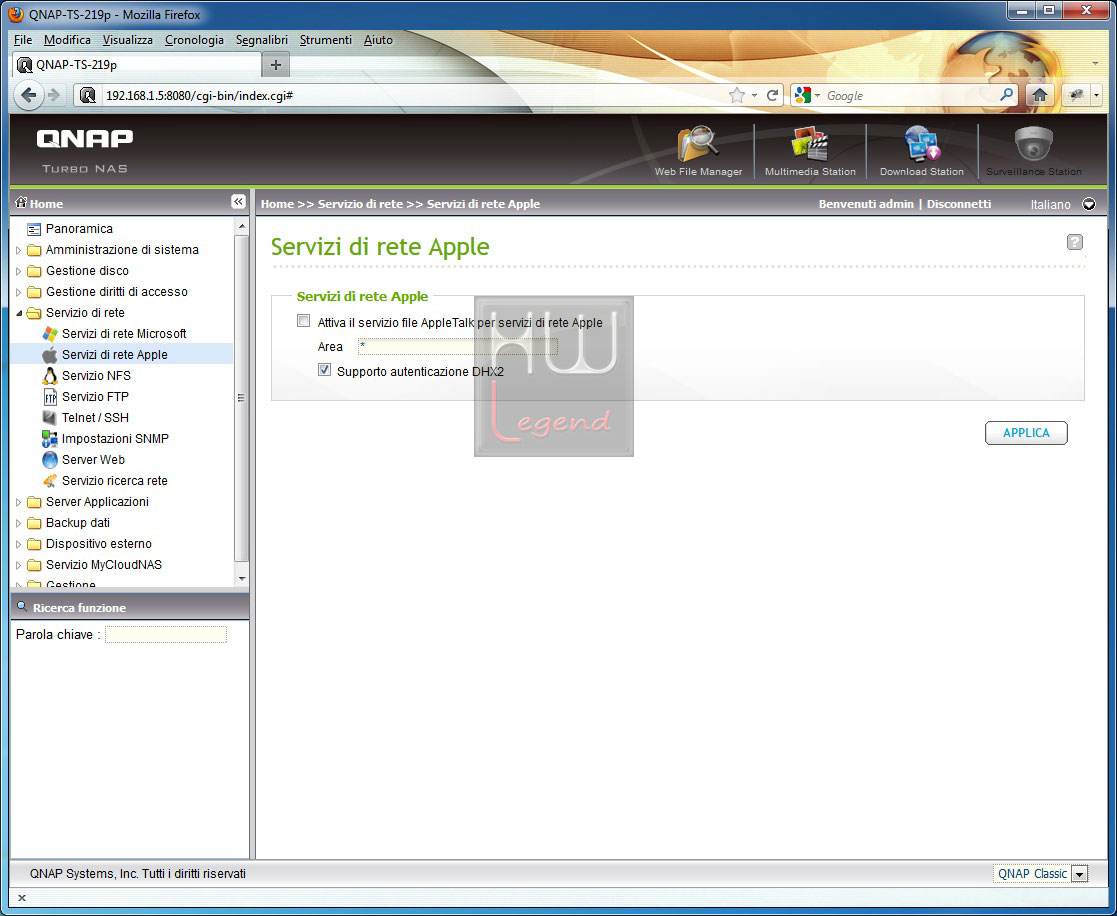
Task: Click Home in the breadcrumb
Action: point(277,204)
